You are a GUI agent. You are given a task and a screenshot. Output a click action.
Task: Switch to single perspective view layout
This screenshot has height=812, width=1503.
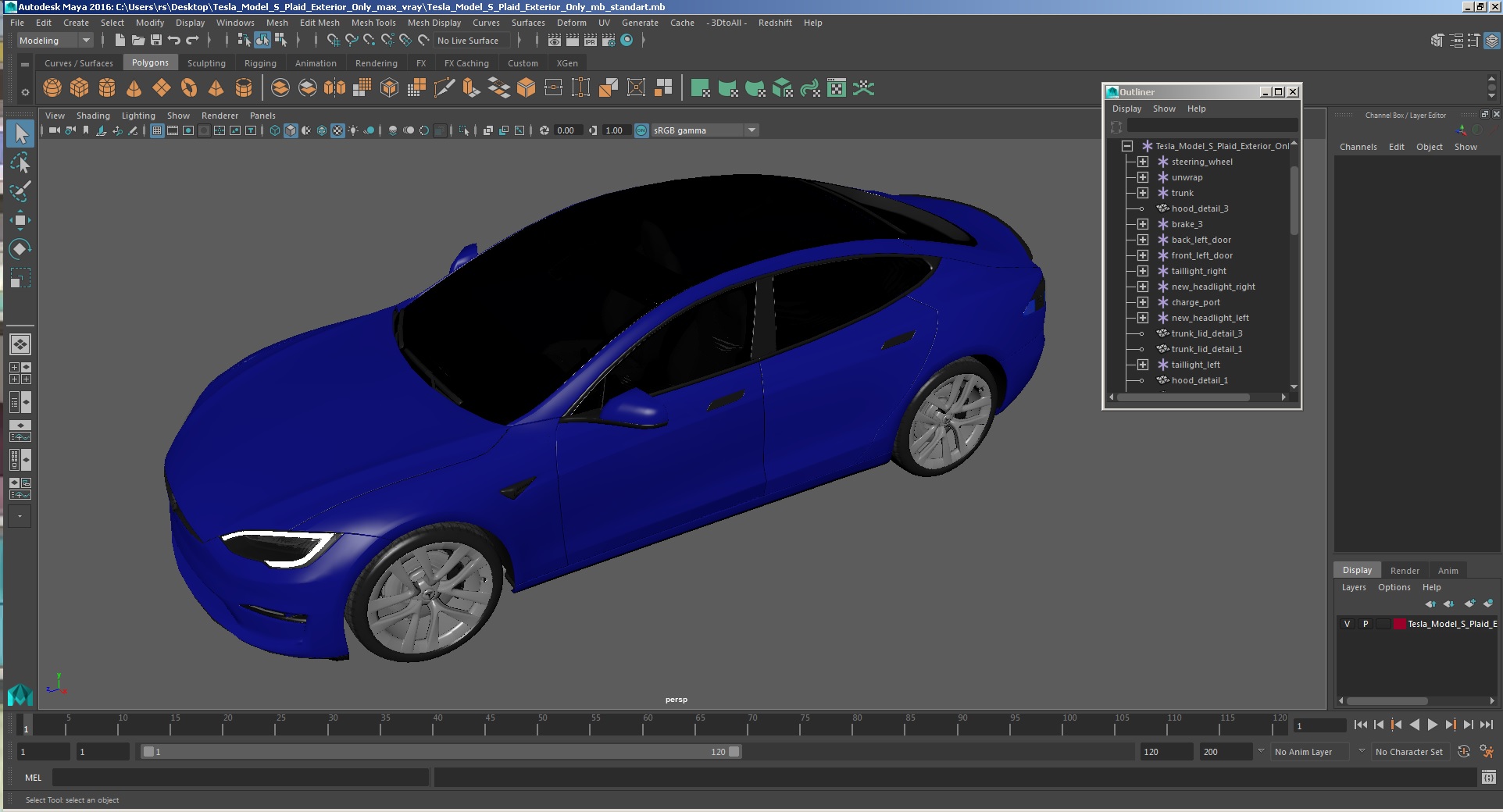(20, 344)
